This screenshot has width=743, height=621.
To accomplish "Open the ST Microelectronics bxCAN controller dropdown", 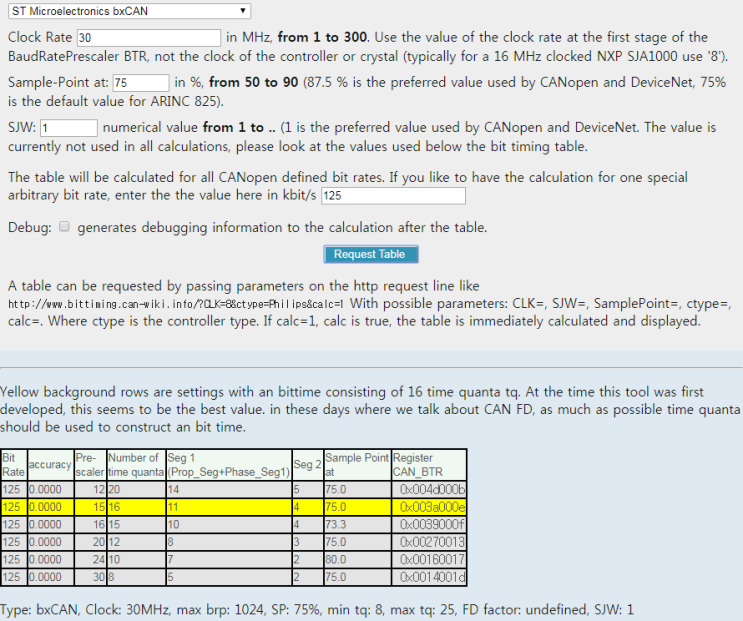I will click(129, 11).
